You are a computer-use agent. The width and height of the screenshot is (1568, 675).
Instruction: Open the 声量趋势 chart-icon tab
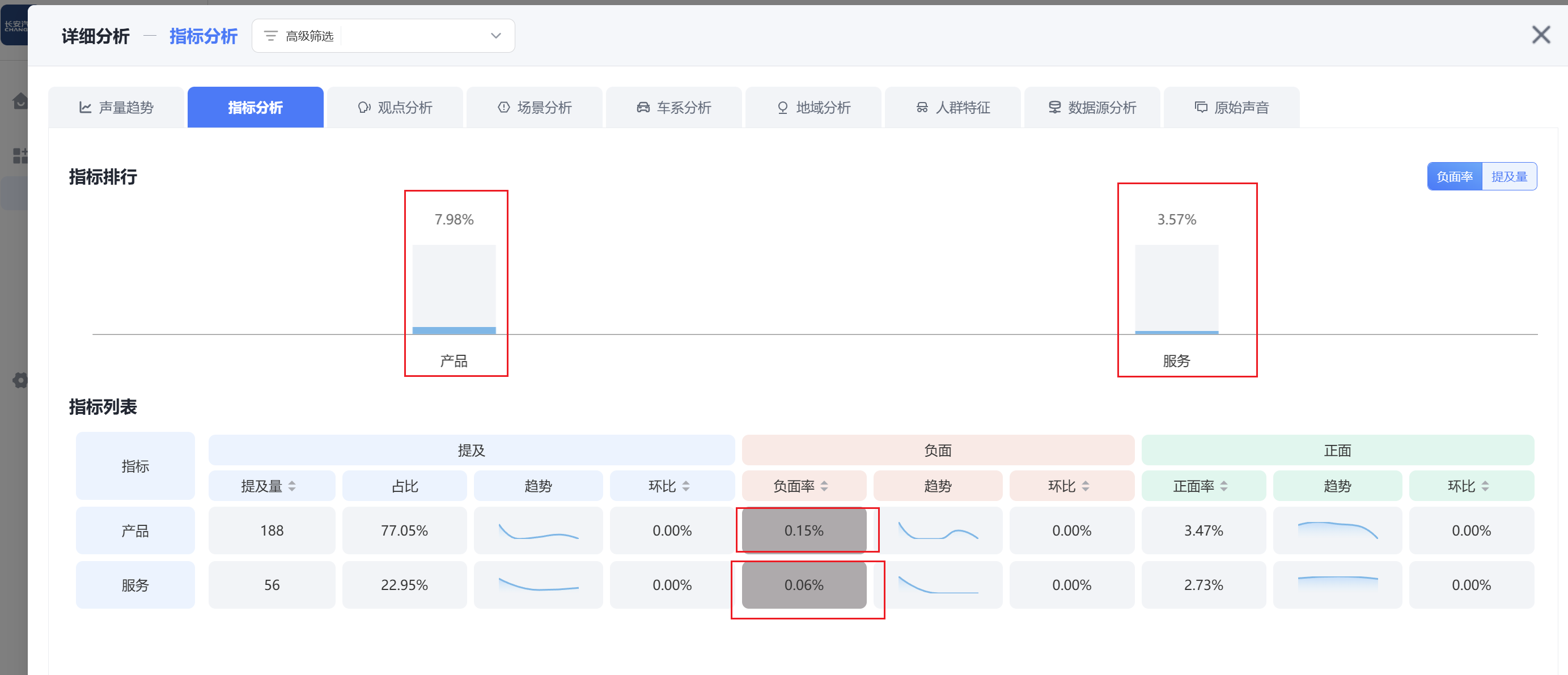coord(85,108)
